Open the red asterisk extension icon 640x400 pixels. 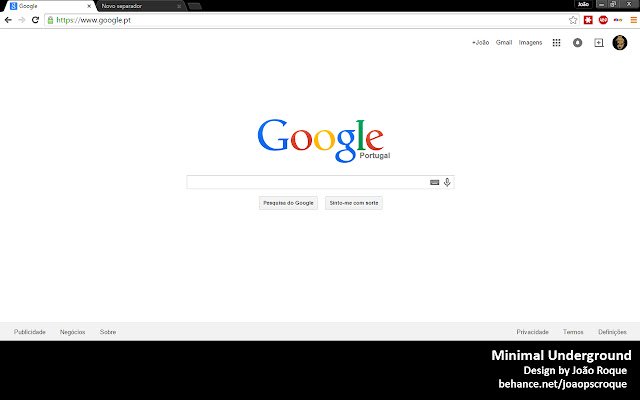tap(588, 20)
